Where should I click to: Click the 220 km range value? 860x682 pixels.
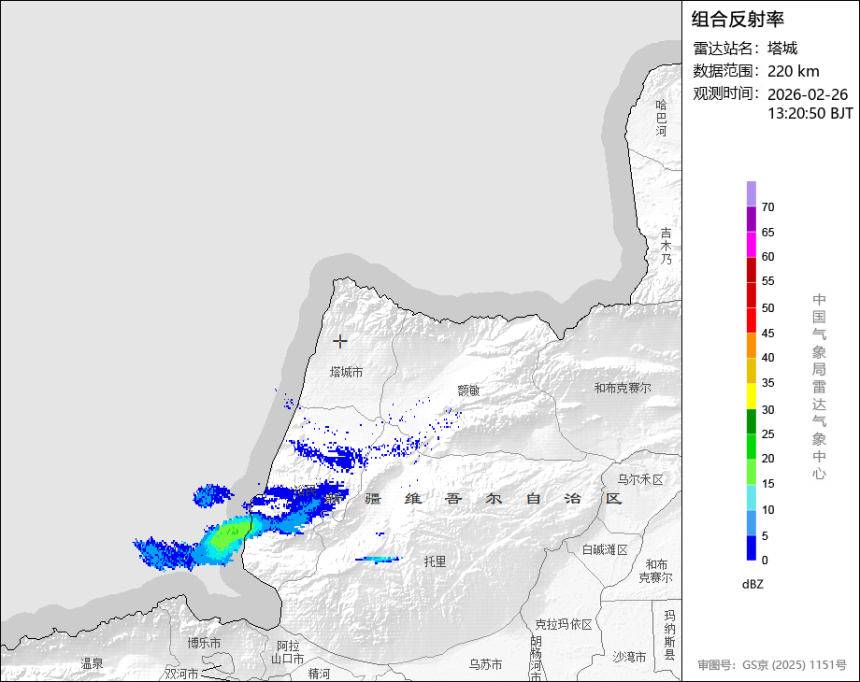point(793,71)
